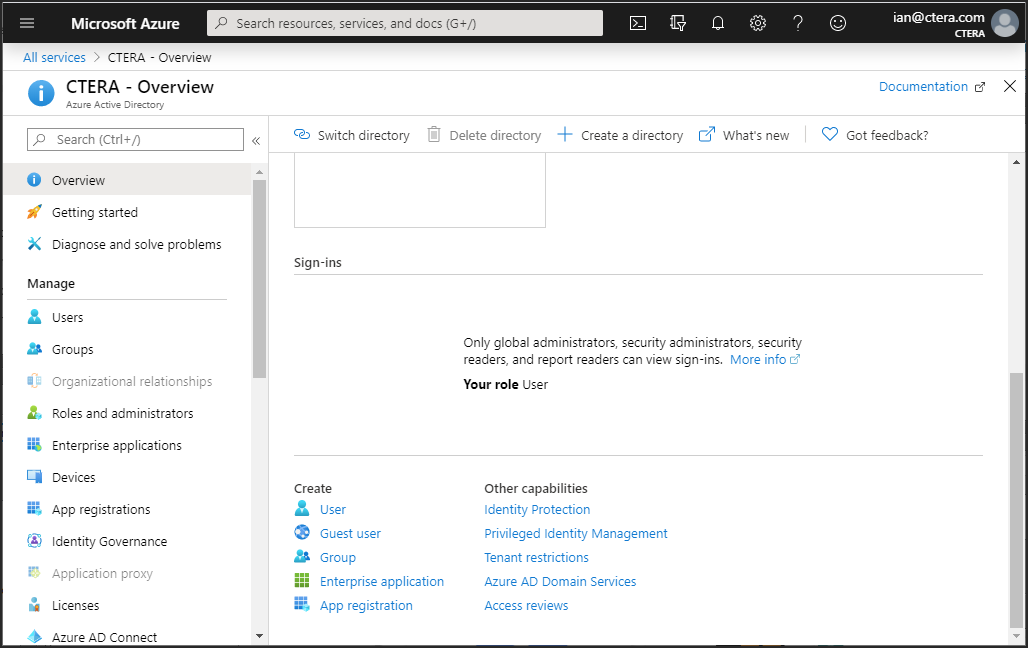Viewport: 1028px width, 648px height.
Task: Click the App registrations icon in sidebar
Action: [34, 509]
